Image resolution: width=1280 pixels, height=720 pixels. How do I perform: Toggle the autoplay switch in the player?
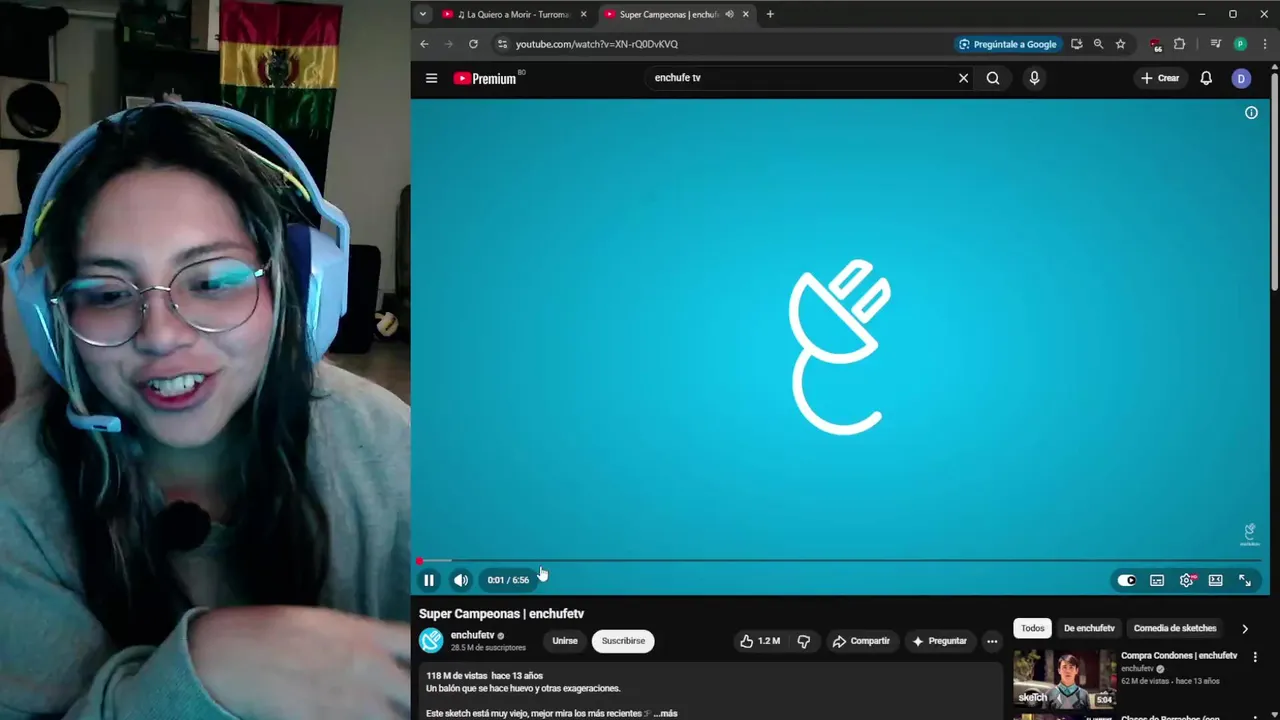click(1127, 580)
